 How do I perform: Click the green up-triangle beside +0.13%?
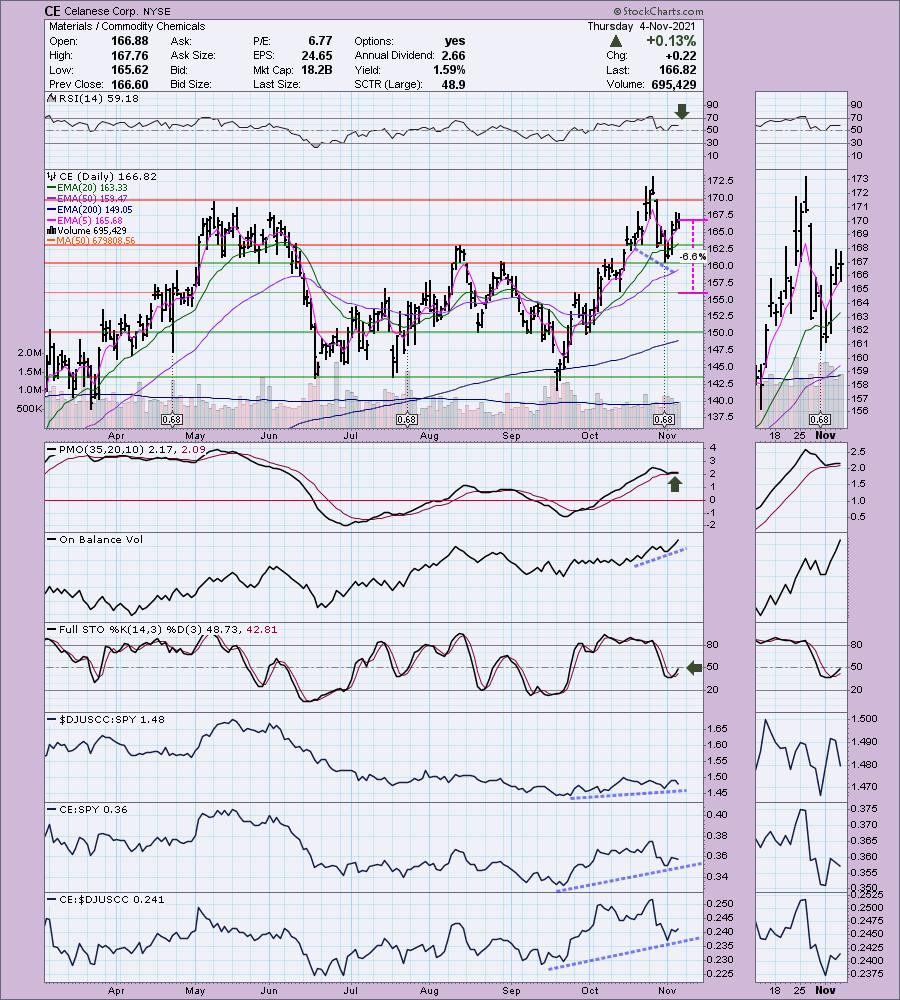coord(616,41)
